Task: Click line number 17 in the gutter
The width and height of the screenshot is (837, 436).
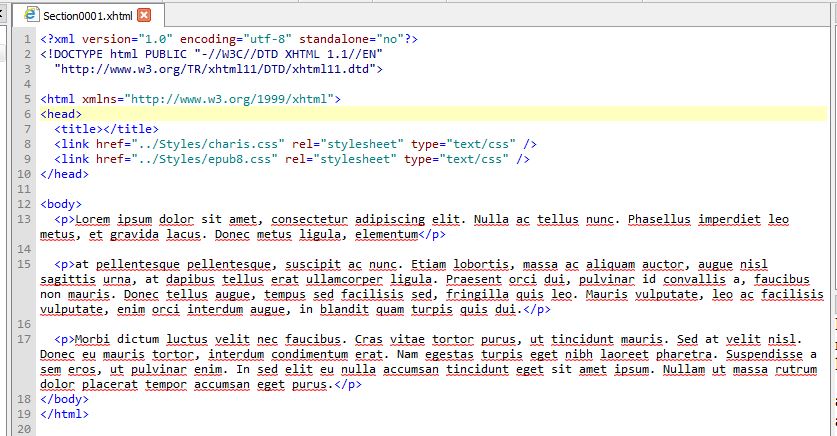Action: (24, 339)
